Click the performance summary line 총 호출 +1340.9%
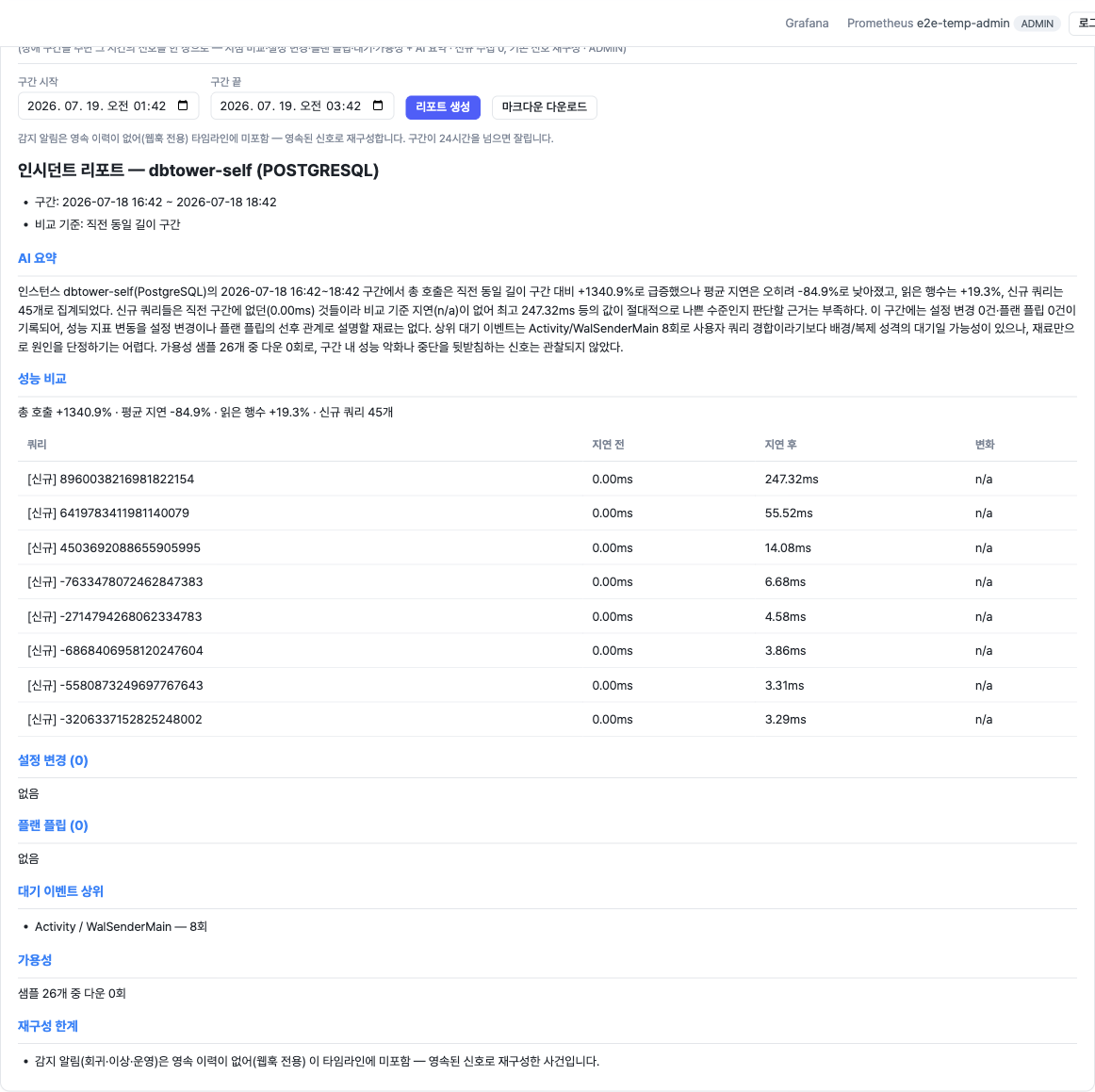The height and width of the screenshot is (1092, 1095). tap(205, 412)
